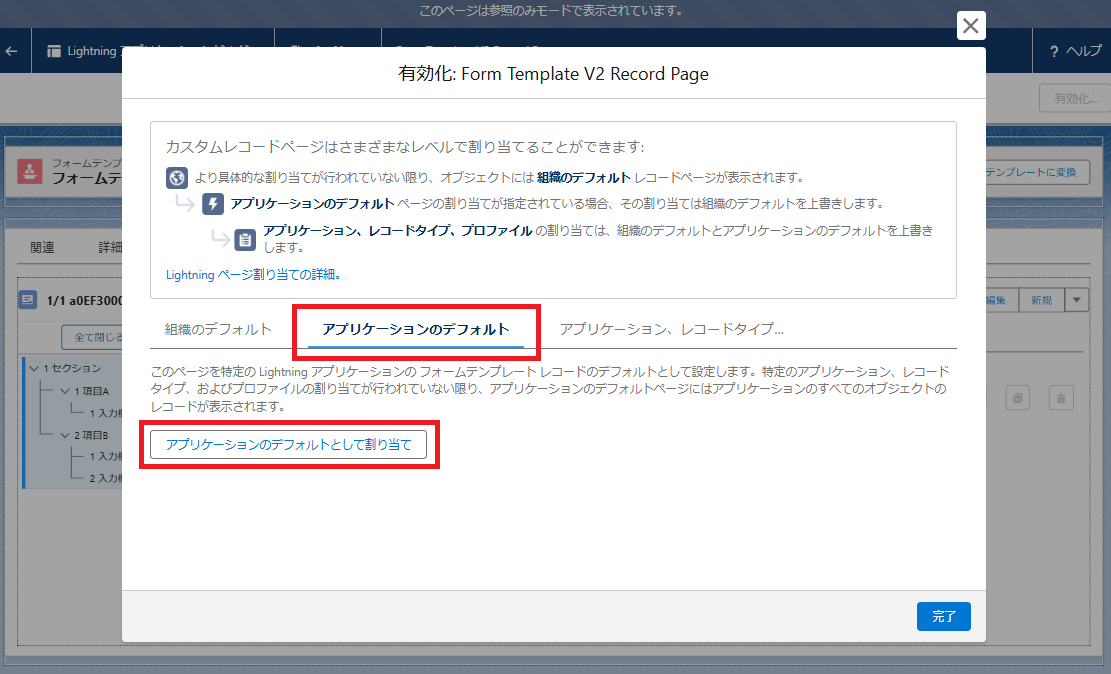1111x674 pixels.
Task: Click アプリケーションのデフォルトとして割り当て button
Action: (288, 444)
